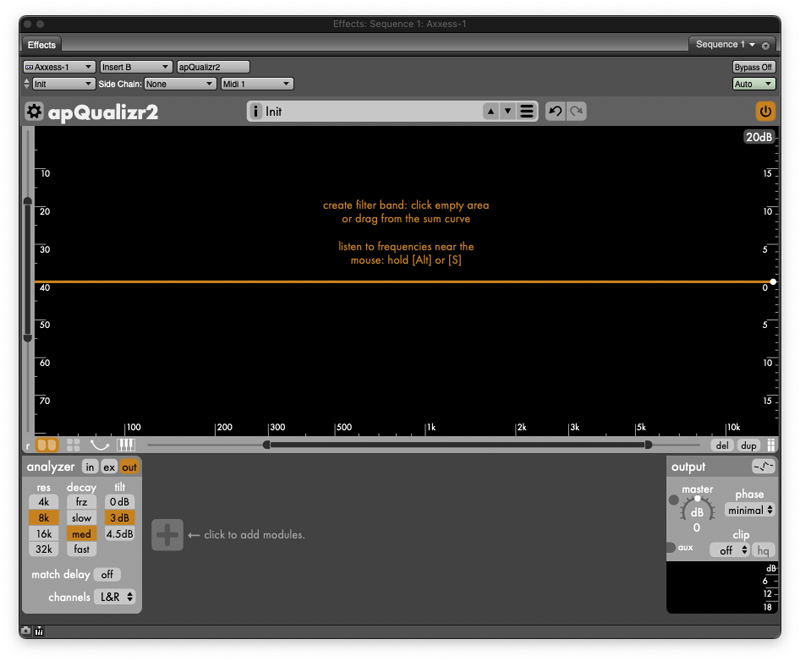800x661 pixels.
Task: Toggle the orange plugin power button
Action: click(765, 111)
